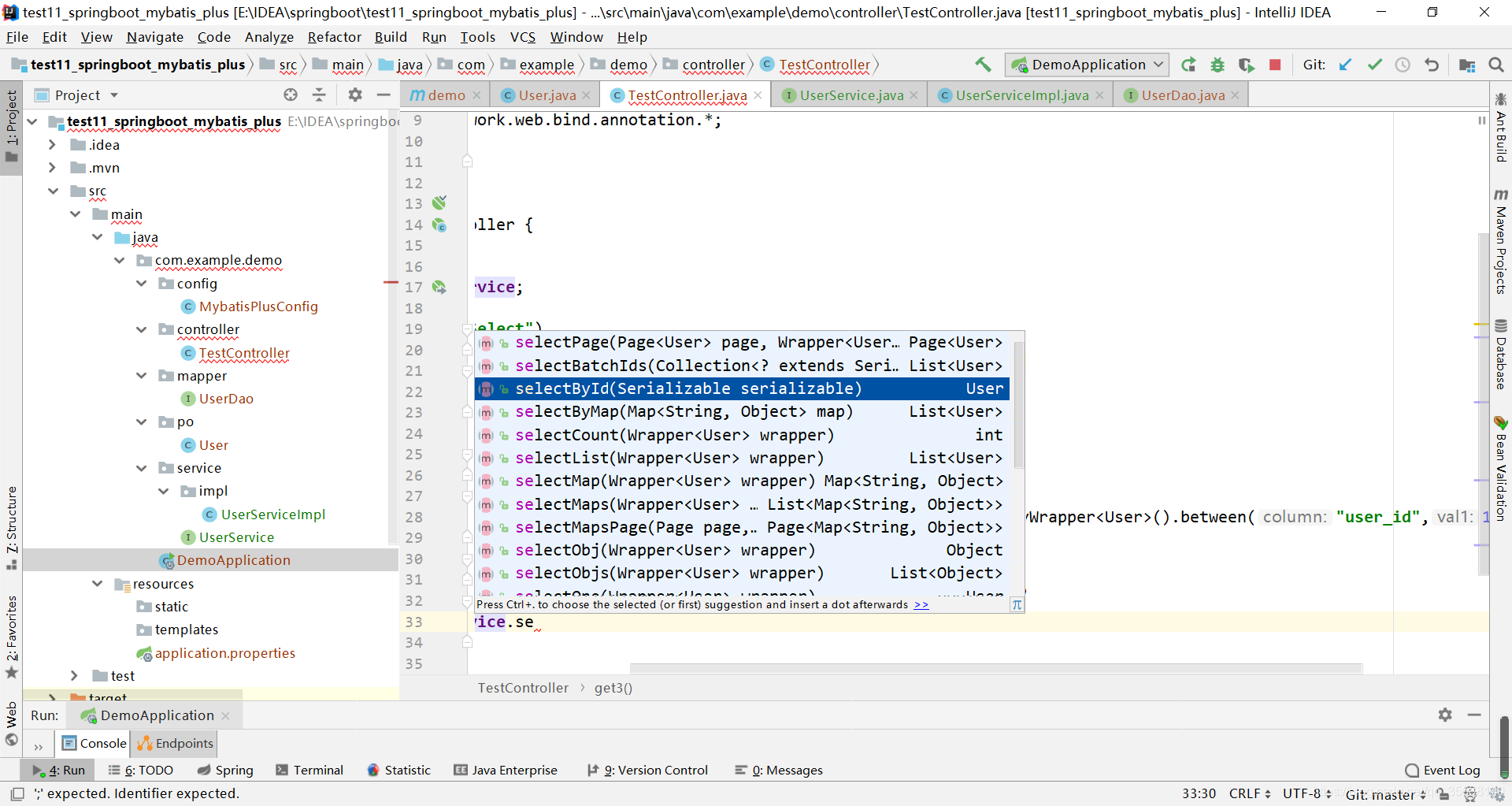Open the Refactor menu
1512x806 pixels.
pos(335,37)
